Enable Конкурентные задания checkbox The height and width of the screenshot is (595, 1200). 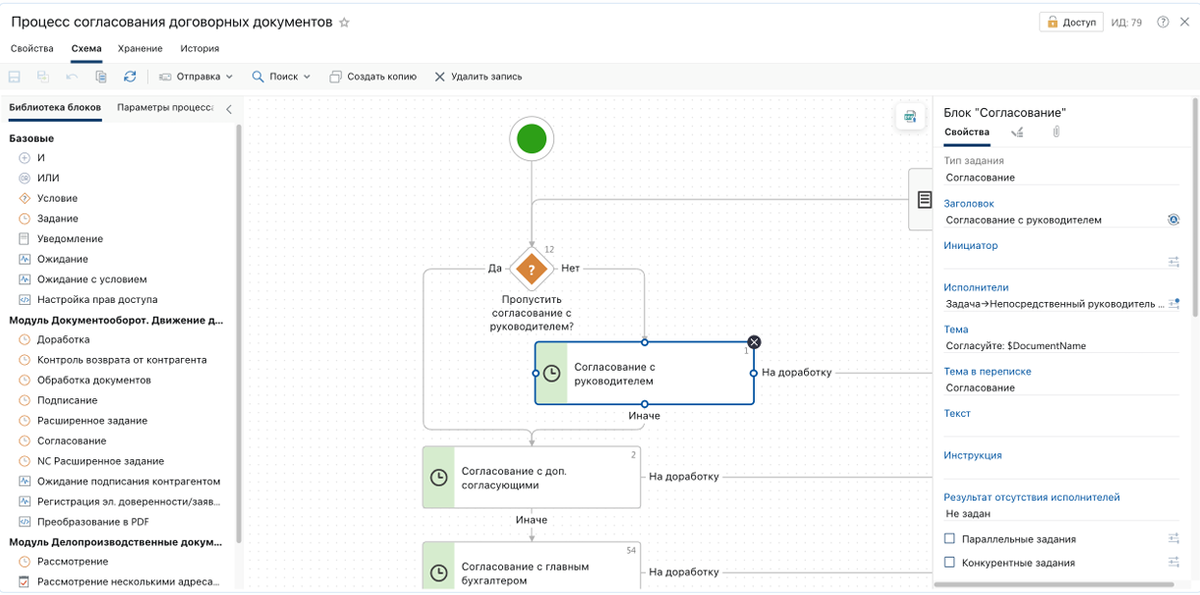pyautogui.click(x=950, y=563)
